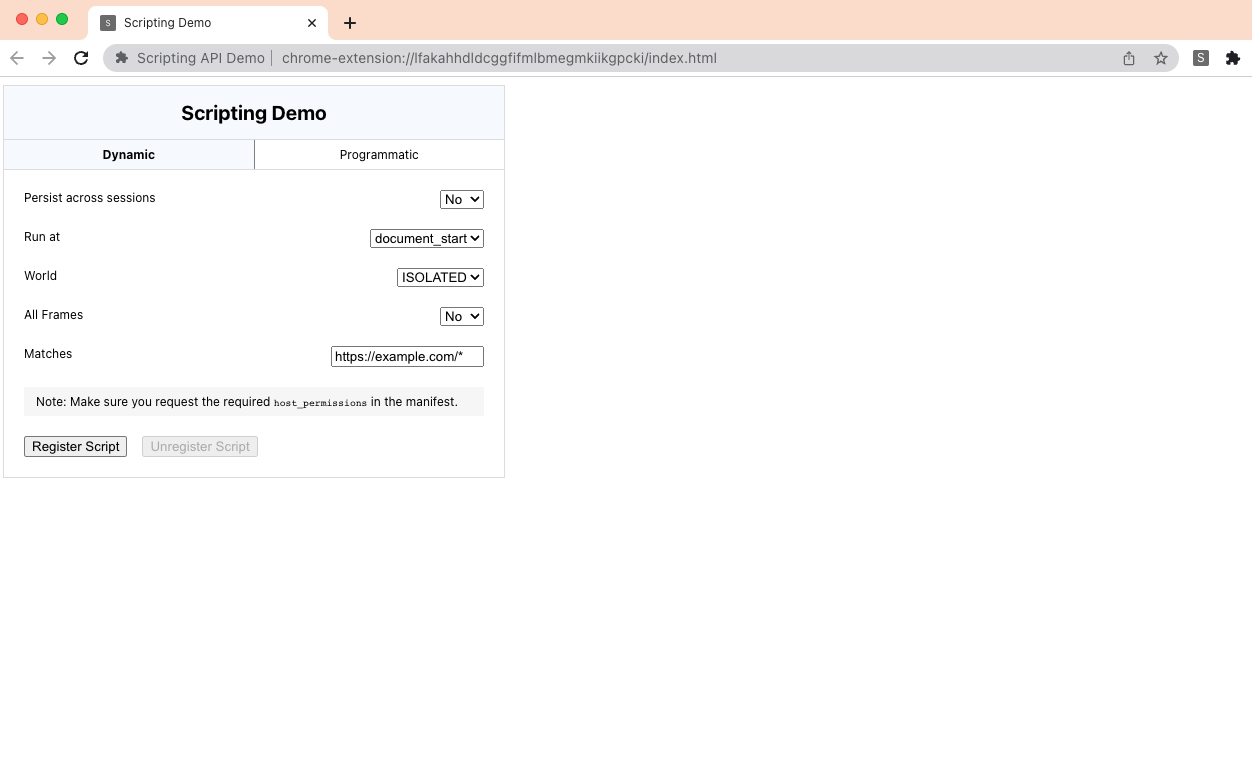Switch to the Programmatic tab
This screenshot has width=1252, height=767.
coord(379,154)
